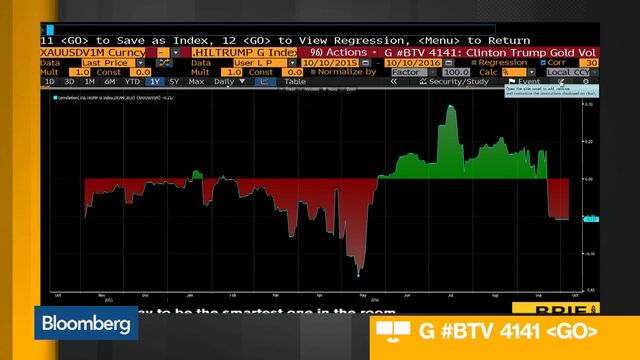The height and width of the screenshot is (360, 640).
Task: Switch to the 5Y time range
Action: pos(174,82)
